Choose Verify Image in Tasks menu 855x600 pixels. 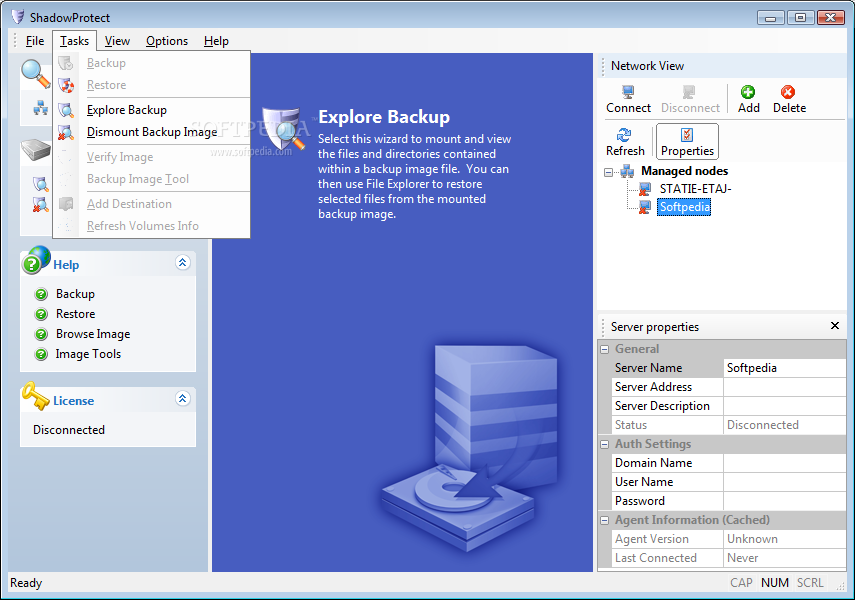point(152,157)
